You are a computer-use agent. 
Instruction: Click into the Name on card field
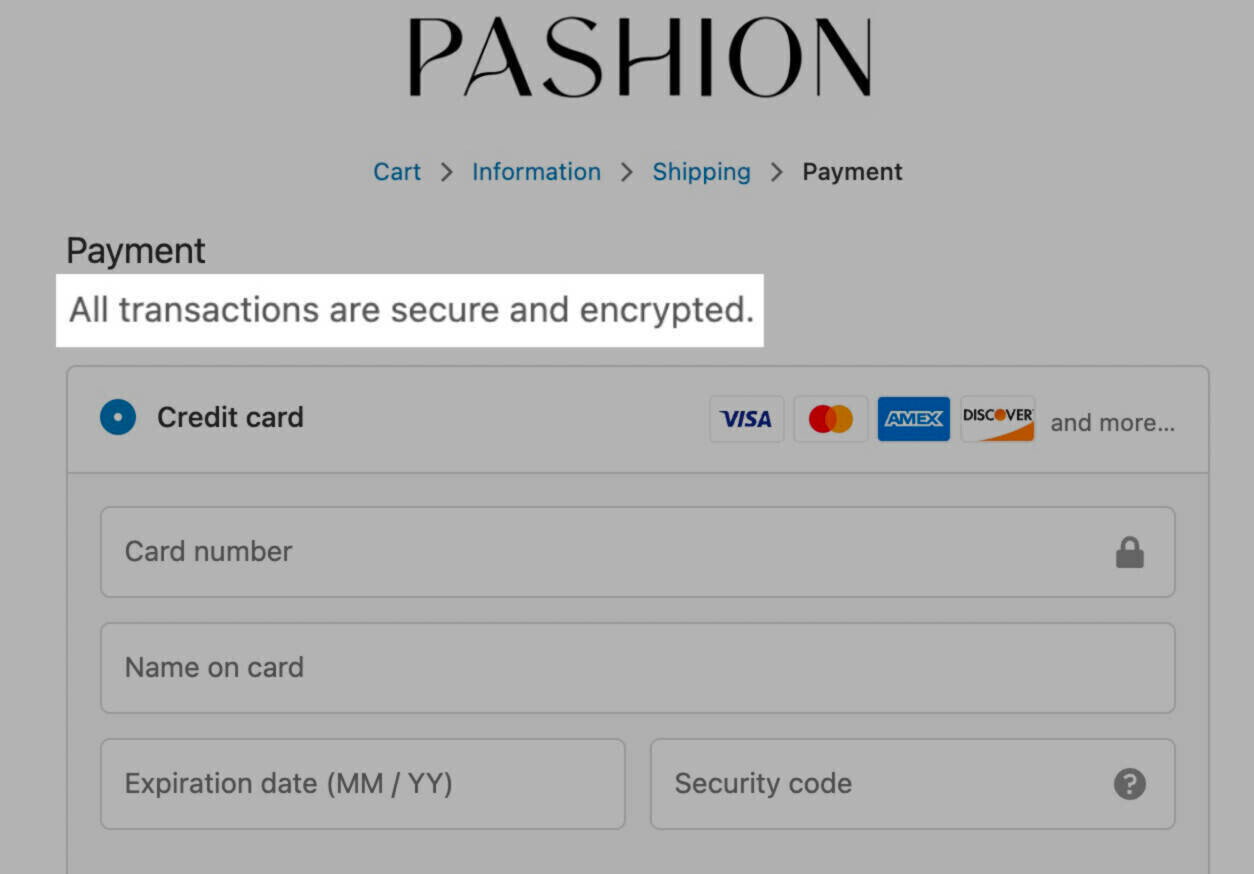coord(637,668)
